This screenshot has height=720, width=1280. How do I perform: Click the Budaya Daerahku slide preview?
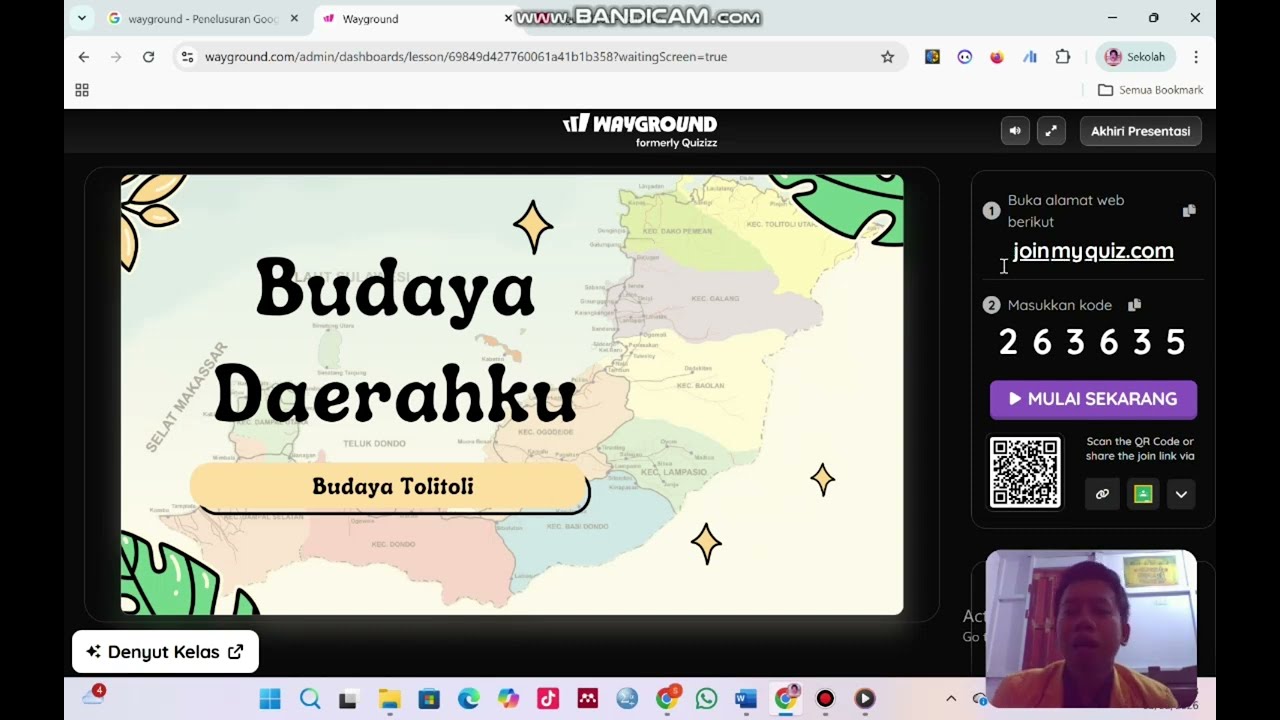pyautogui.click(x=512, y=394)
